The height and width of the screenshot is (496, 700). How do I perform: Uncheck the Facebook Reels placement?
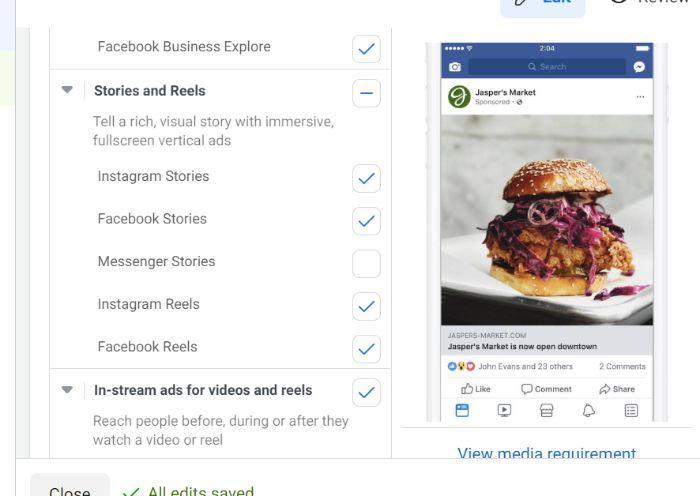367,349
